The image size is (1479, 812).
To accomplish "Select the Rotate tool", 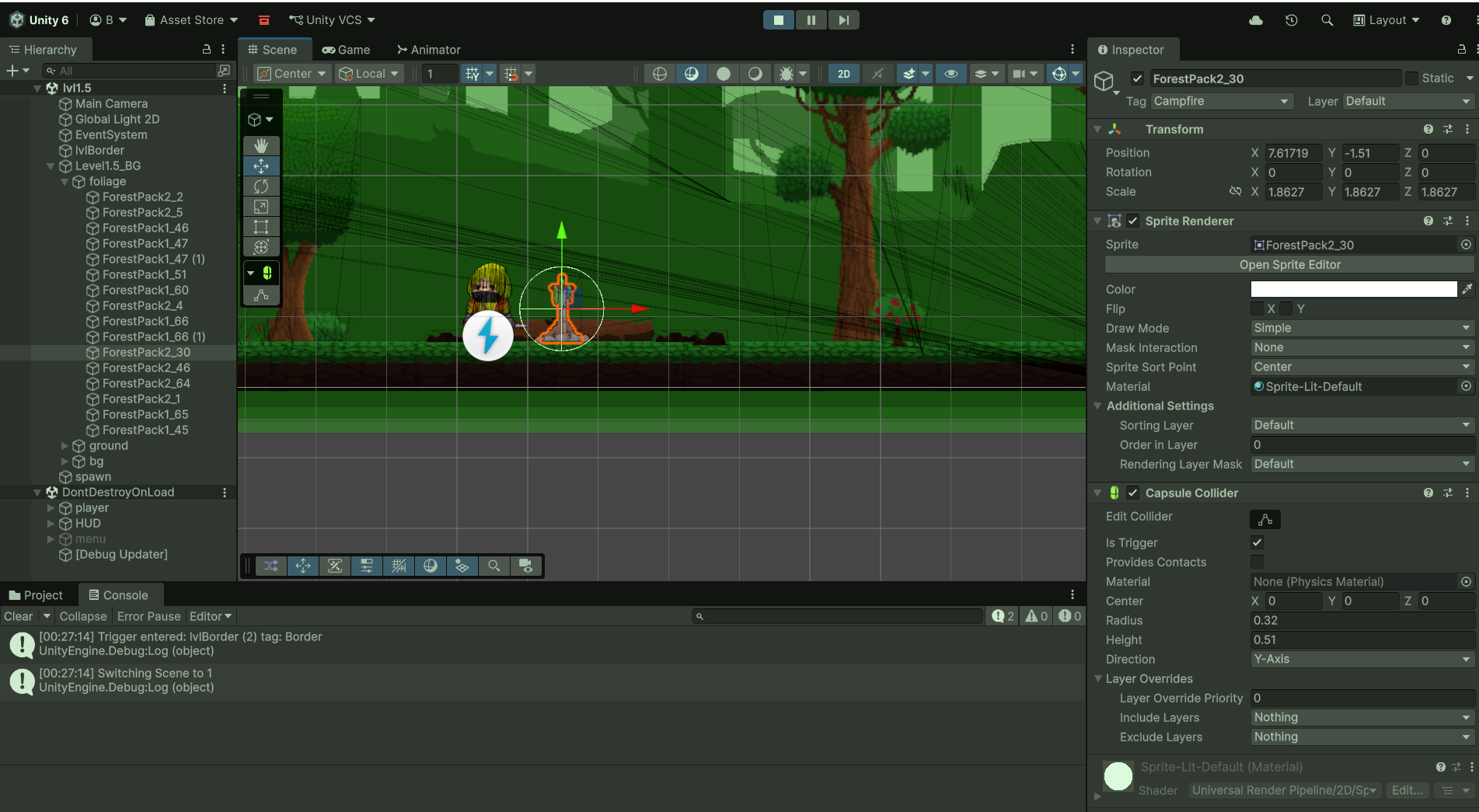I will pyautogui.click(x=261, y=186).
